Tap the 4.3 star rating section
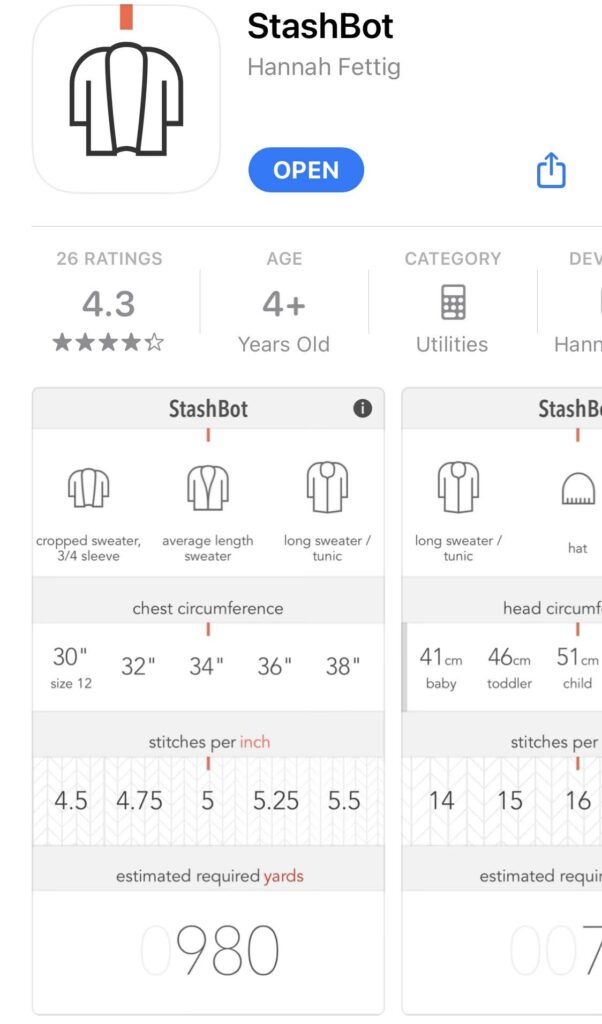This screenshot has height=1024, width=602. [x=109, y=301]
